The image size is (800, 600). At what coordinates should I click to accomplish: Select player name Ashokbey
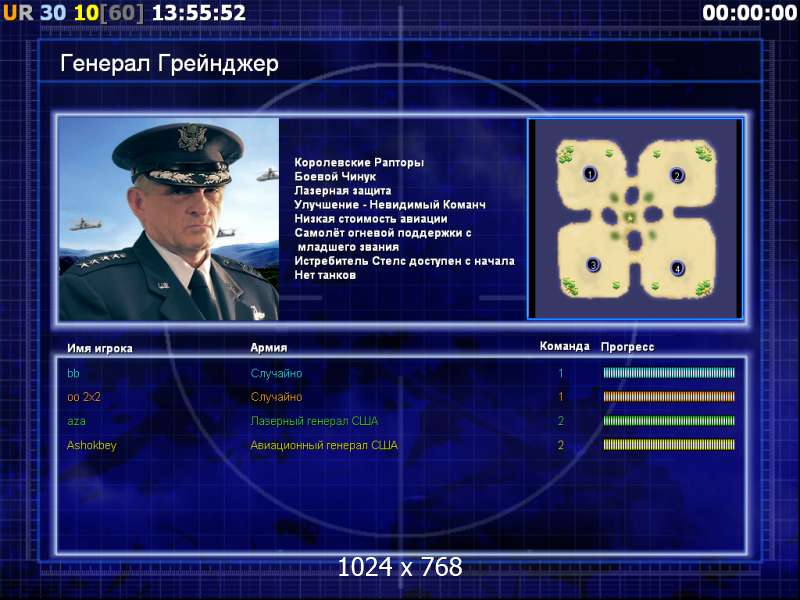coord(92,445)
